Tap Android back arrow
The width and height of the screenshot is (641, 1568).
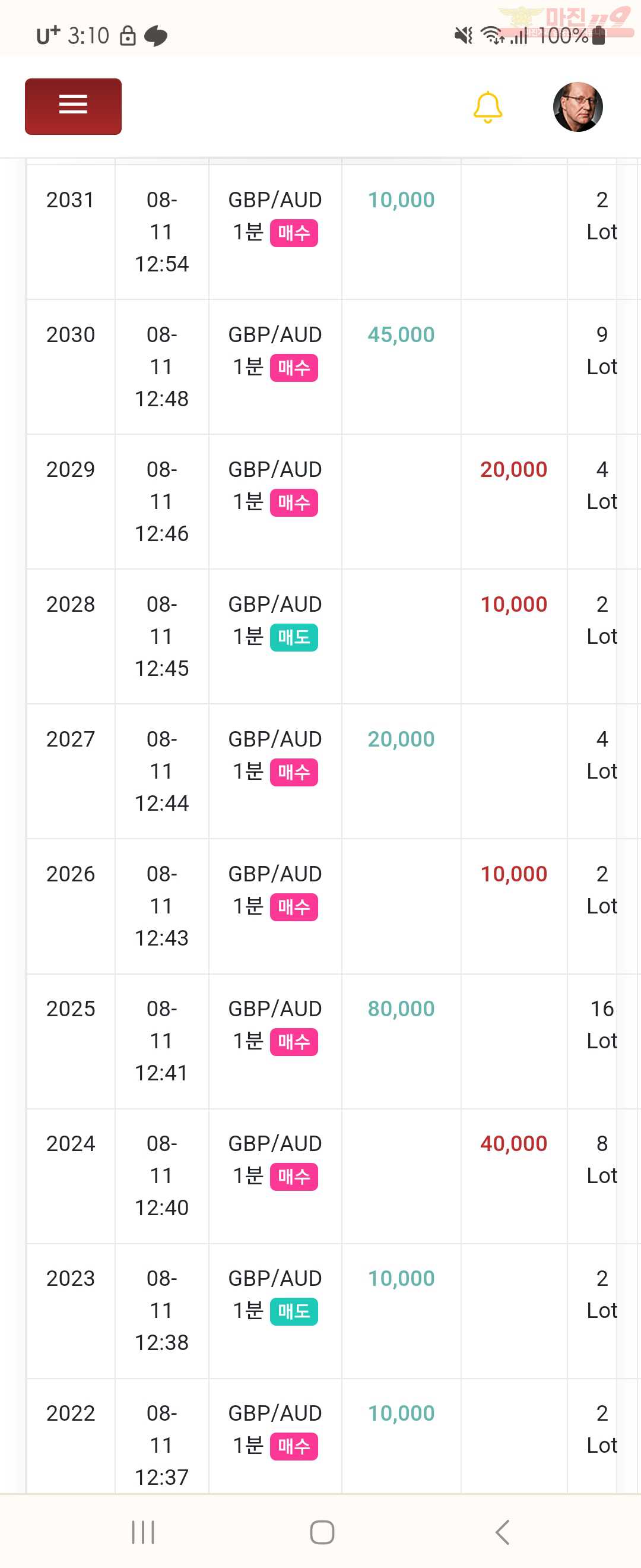point(502,1532)
